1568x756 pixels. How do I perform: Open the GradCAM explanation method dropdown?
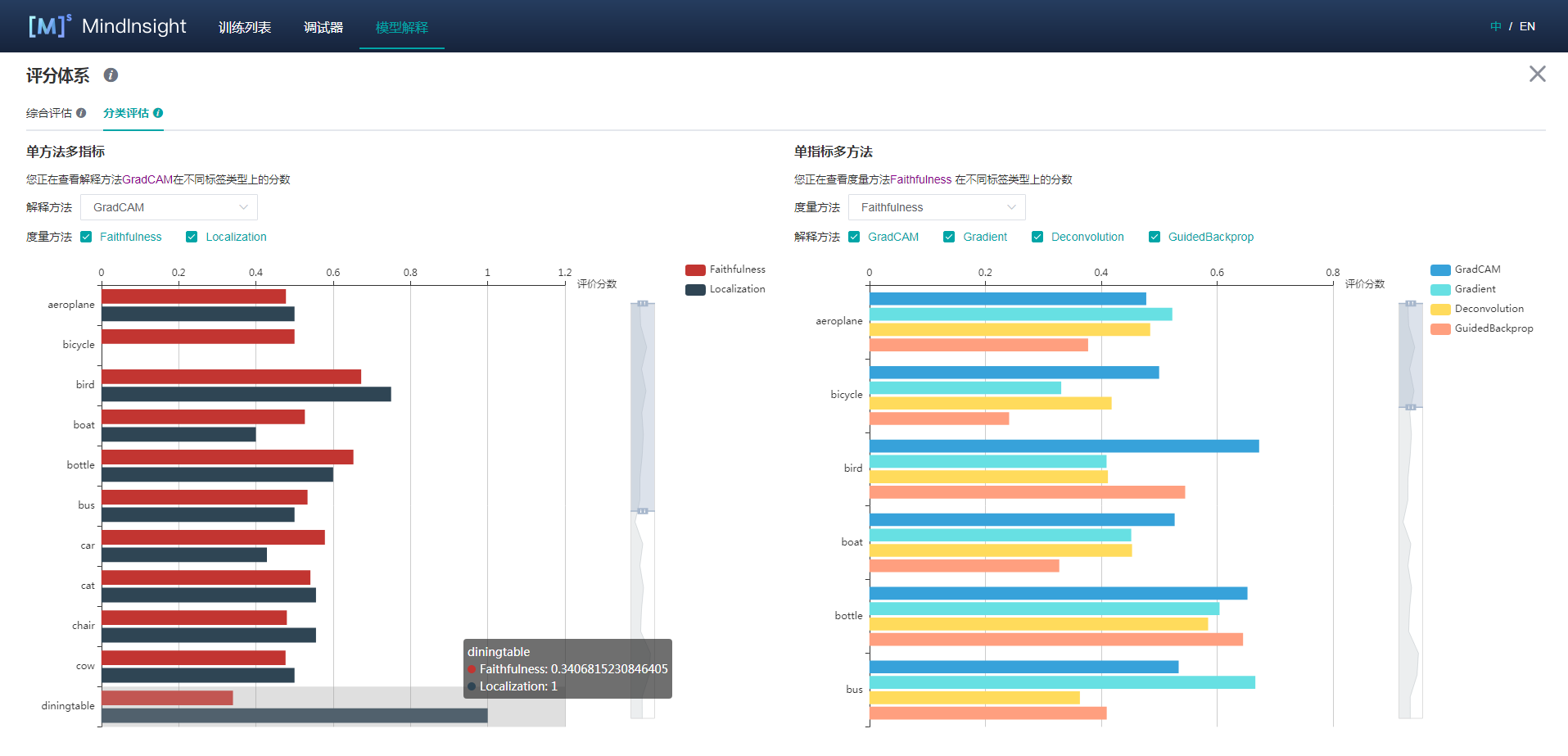click(x=169, y=207)
